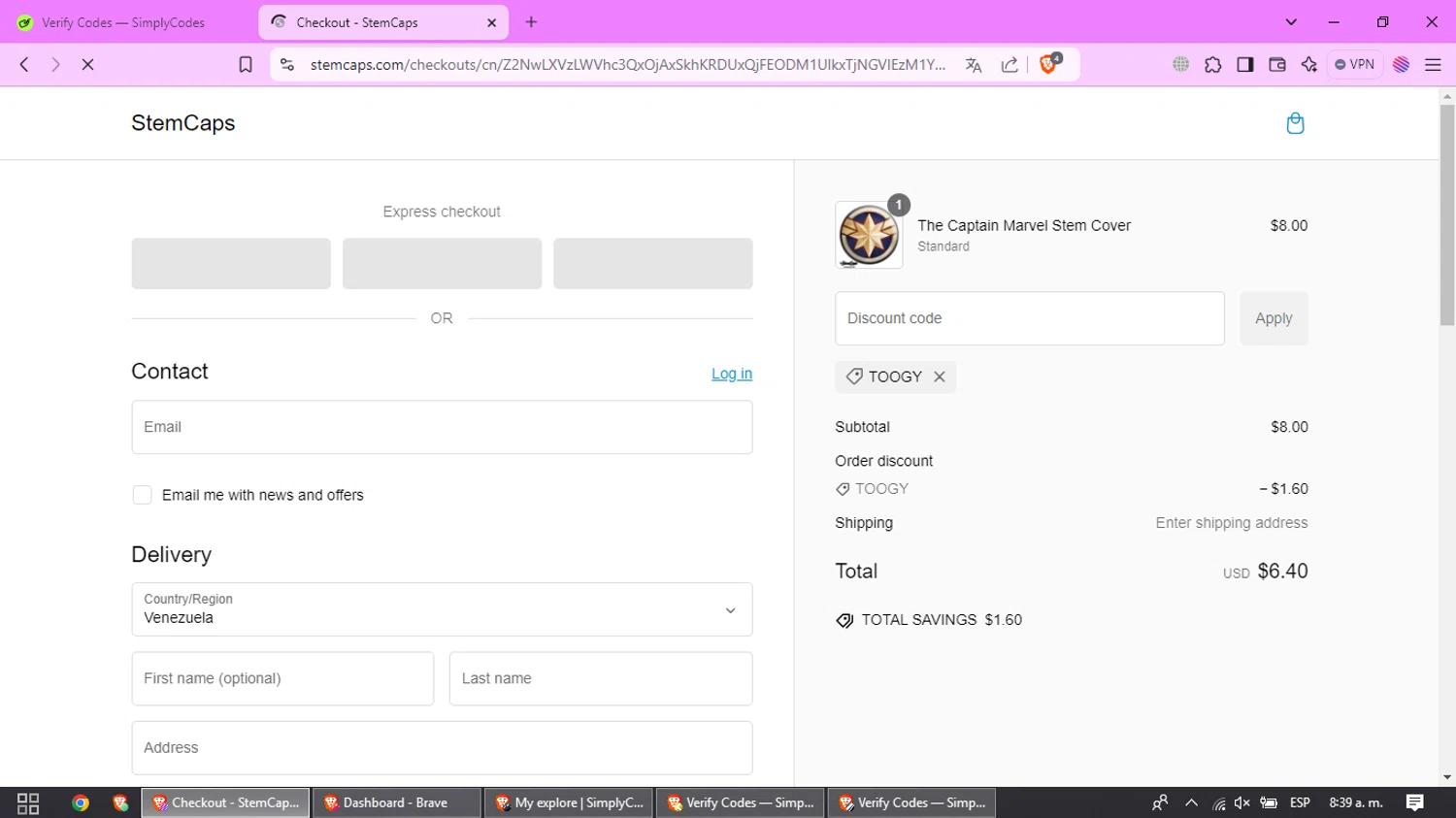Click the Last name field
1456x818 pixels.
pos(601,678)
